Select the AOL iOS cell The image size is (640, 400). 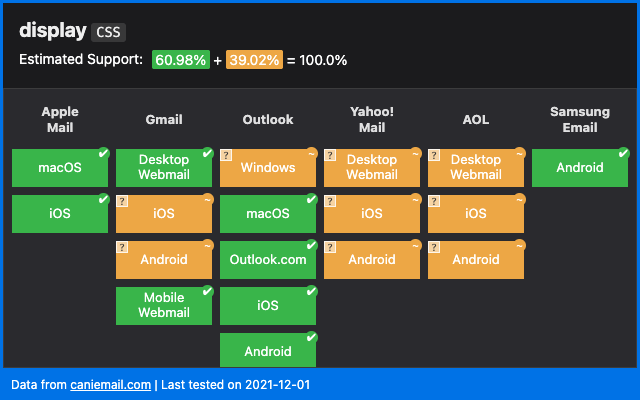pos(476,214)
